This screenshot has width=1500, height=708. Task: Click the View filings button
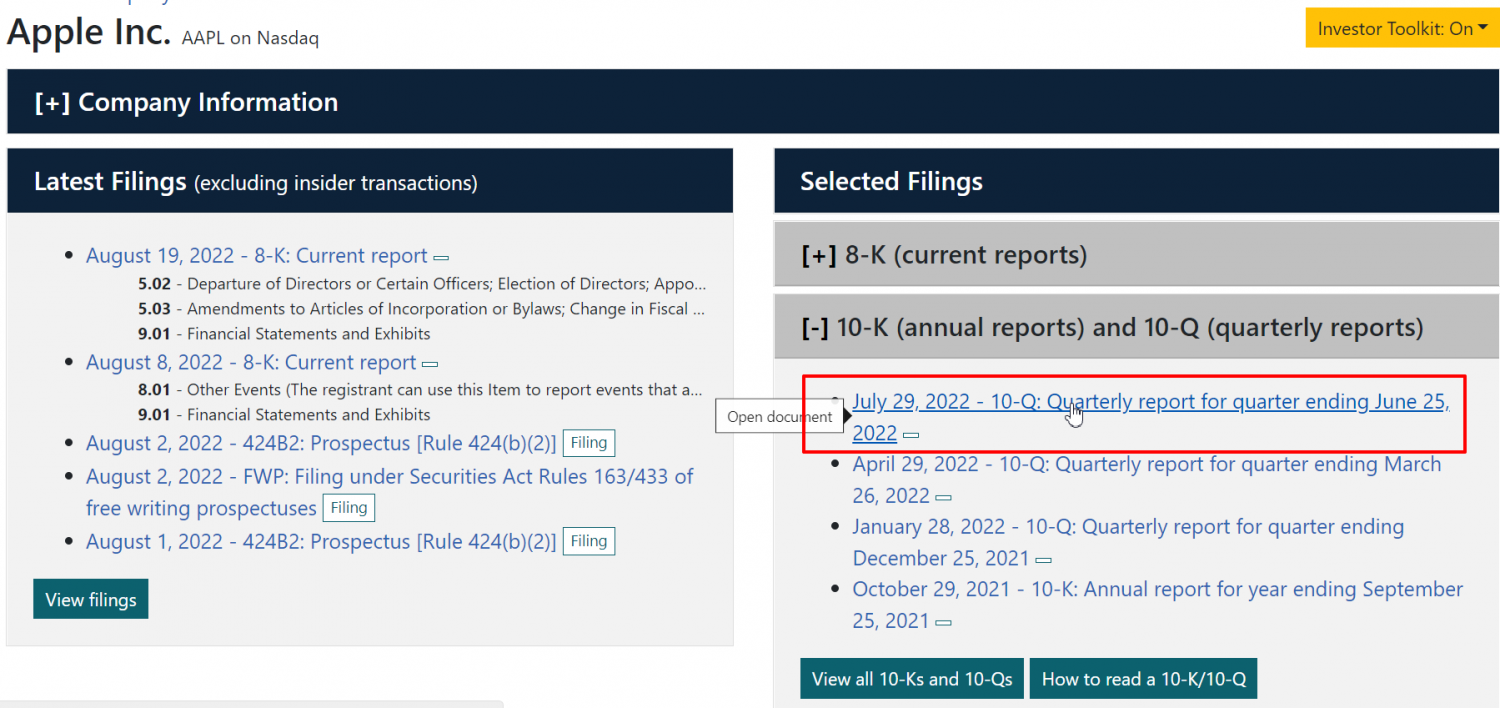click(x=91, y=600)
